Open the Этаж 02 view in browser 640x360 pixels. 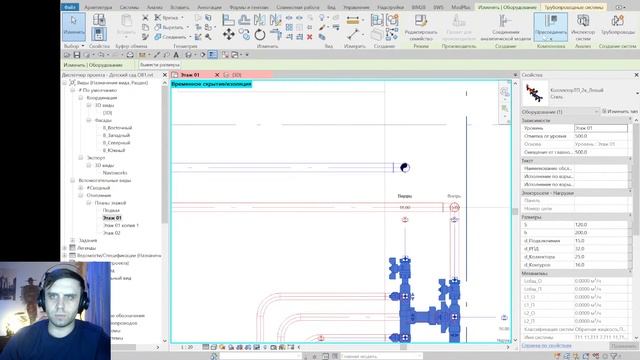pos(111,233)
